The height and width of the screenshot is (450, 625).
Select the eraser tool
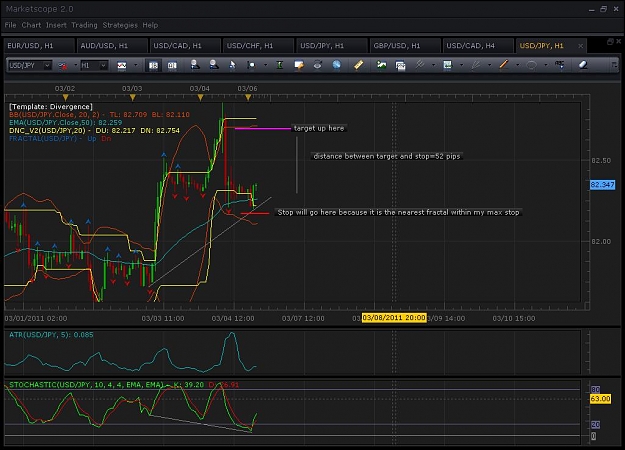pyautogui.click(x=583, y=65)
